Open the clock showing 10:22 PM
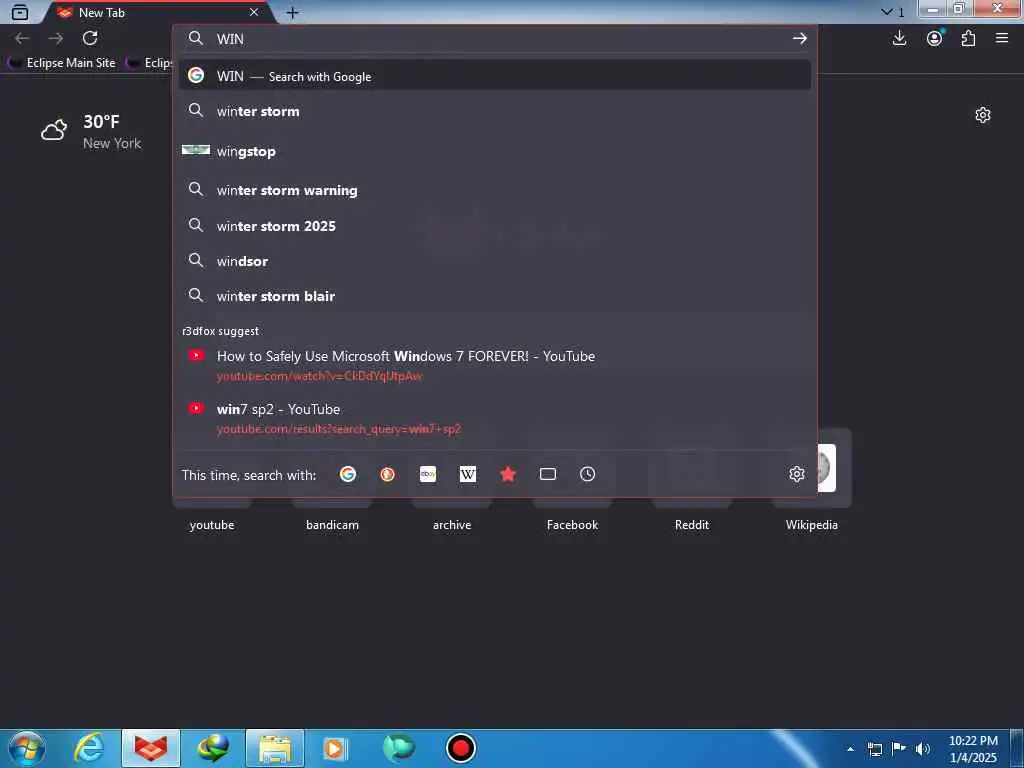Viewport: 1024px width, 768px height. coord(973,749)
